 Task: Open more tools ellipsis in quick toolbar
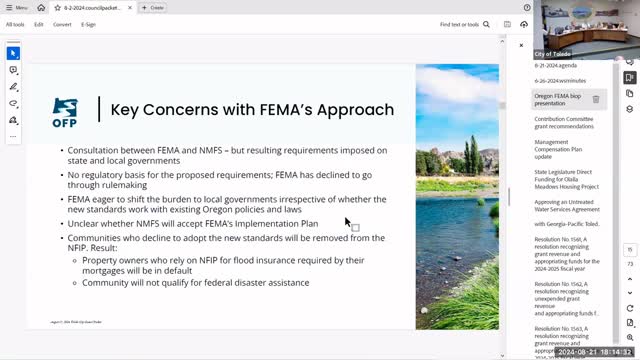coord(13,137)
